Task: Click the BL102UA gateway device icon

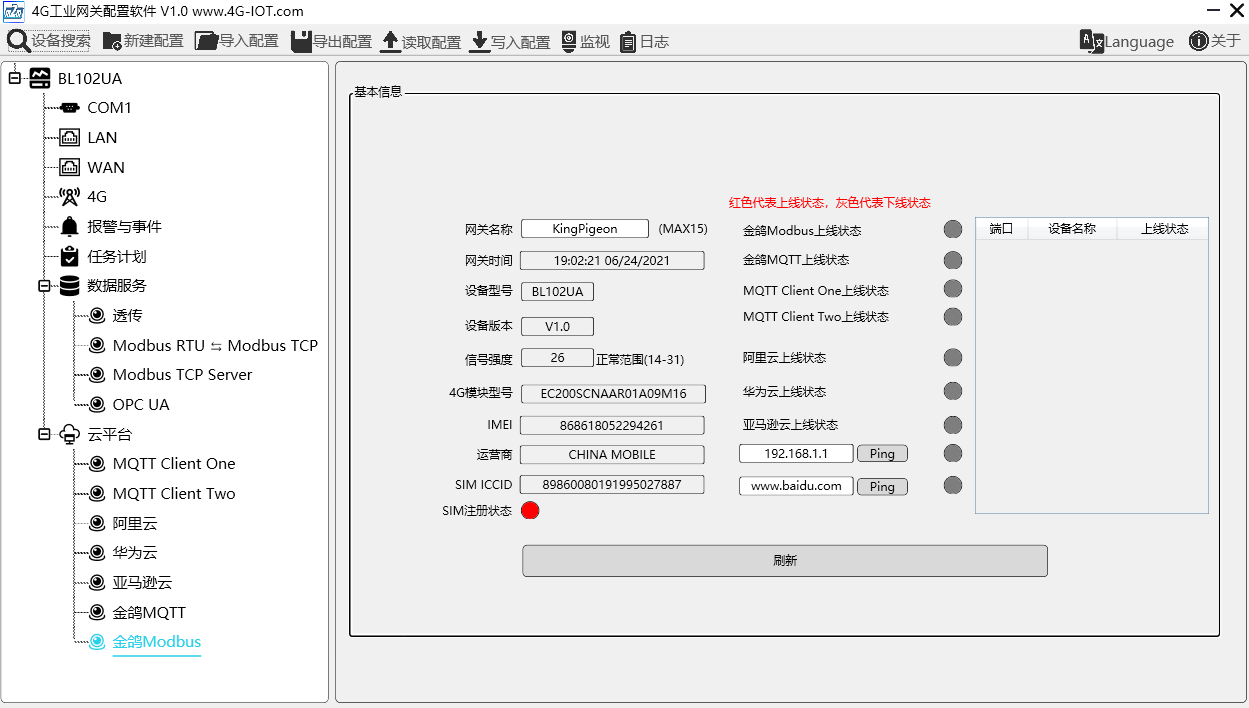Action: pyautogui.click(x=40, y=78)
